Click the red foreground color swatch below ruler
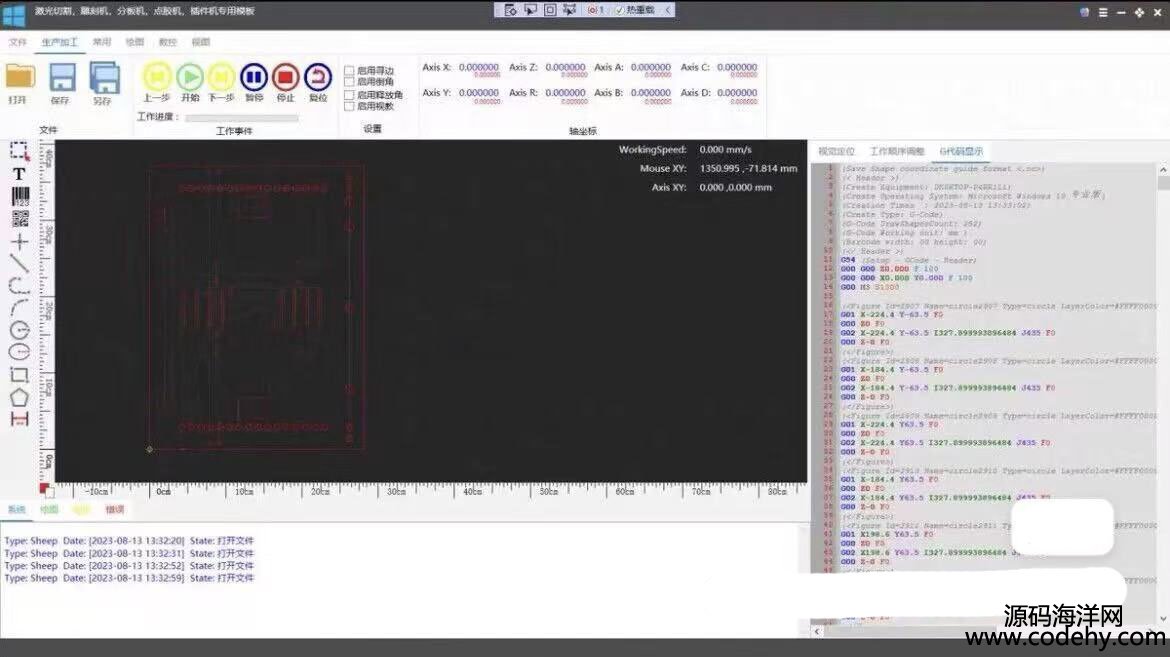Viewport: 1170px width, 657px height. [x=43, y=488]
